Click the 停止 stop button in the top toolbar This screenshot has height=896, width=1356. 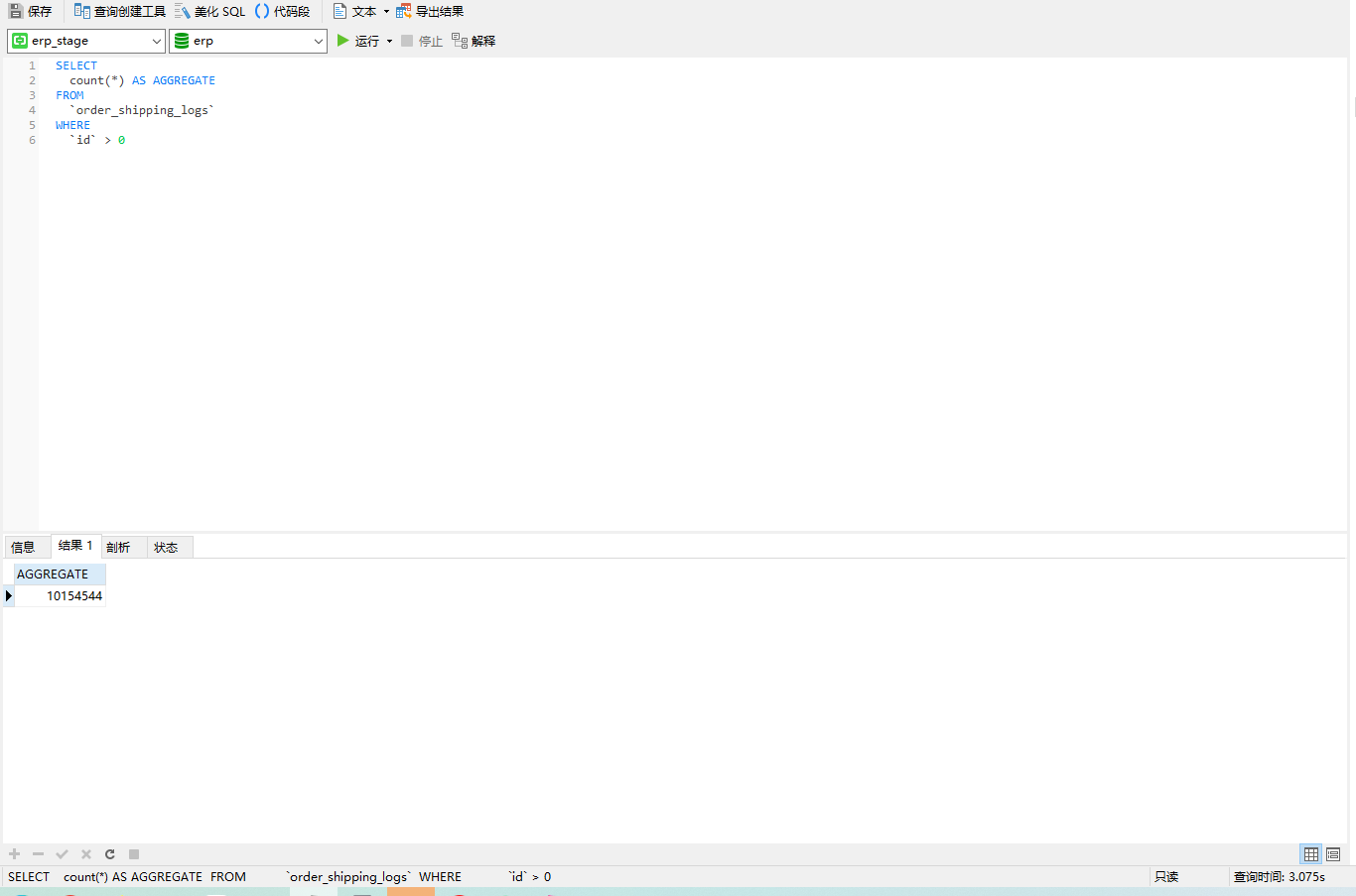click(x=422, y=41)
